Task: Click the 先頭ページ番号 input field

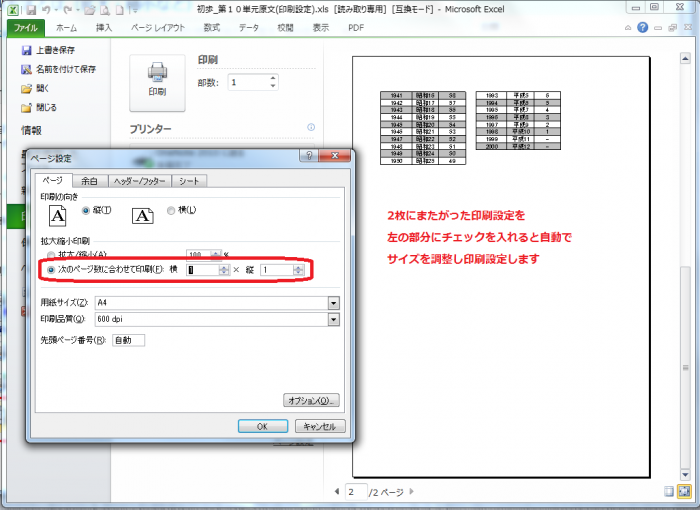Action: pos(129,340)
